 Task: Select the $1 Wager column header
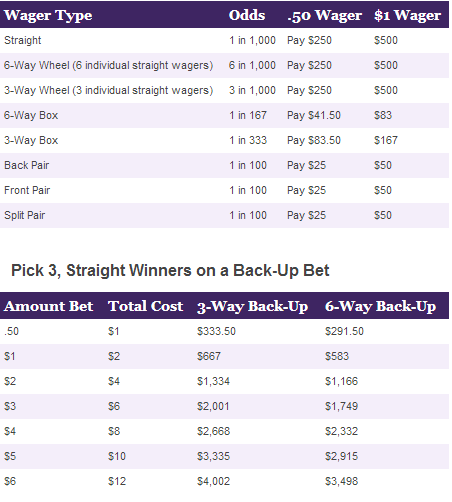point(407,15)
